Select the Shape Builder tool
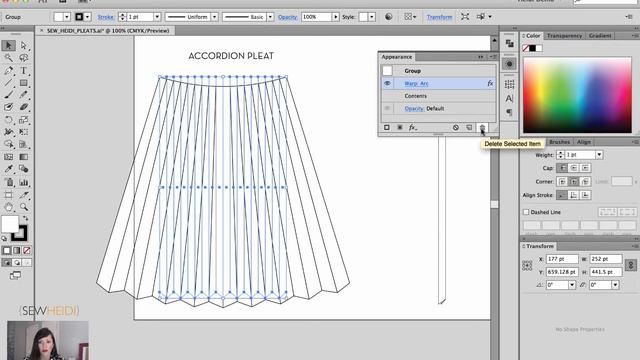The height and width of the screenshot is (360, 640). click(9, 144)
